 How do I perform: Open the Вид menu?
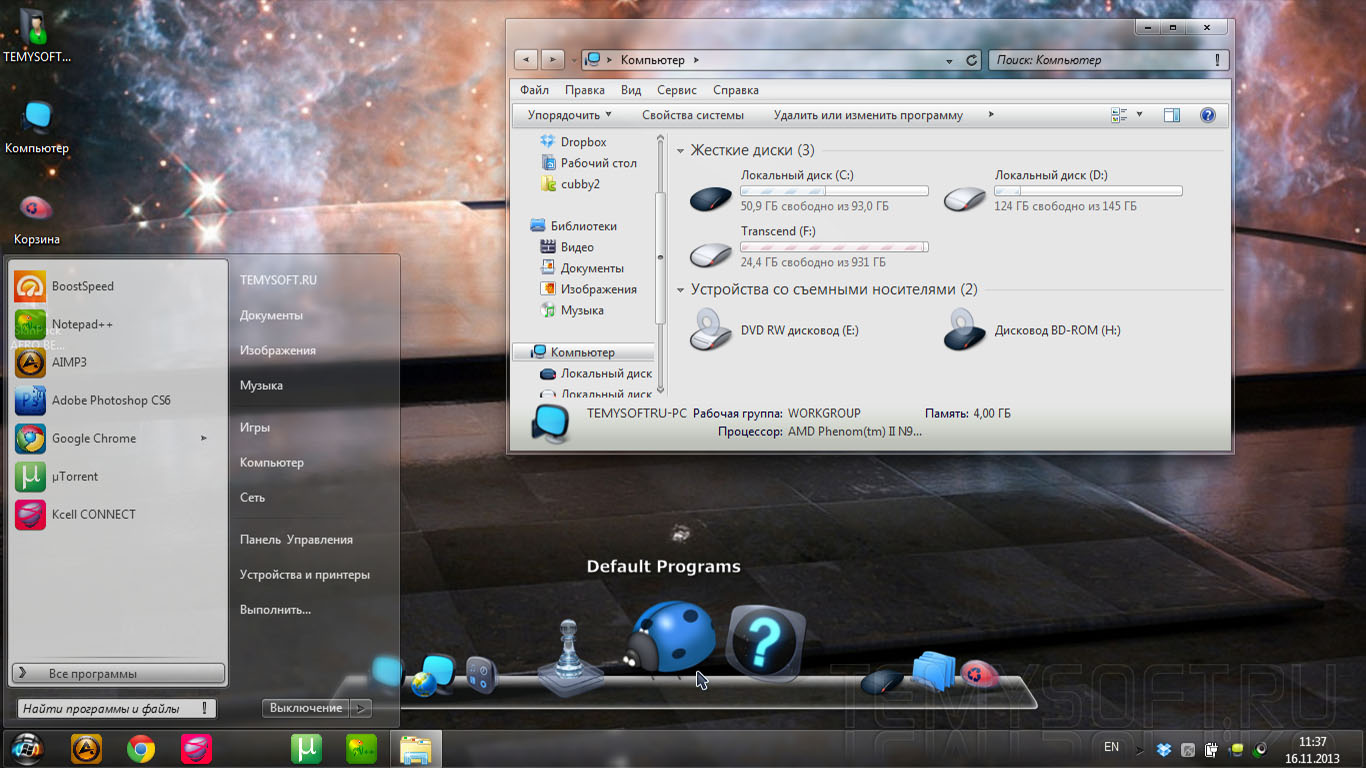click(x=631, y=90)
